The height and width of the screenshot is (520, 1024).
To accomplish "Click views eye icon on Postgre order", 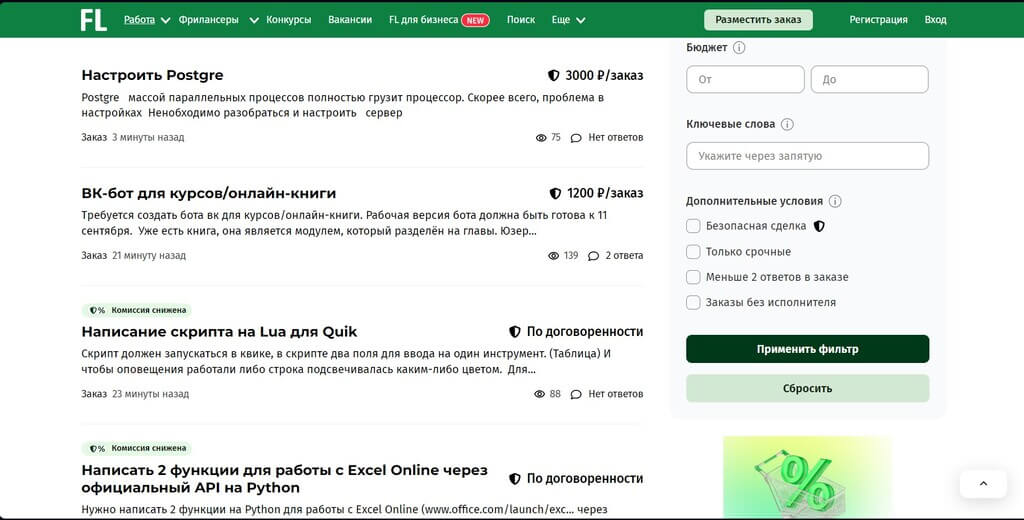I will coord(541,138).
